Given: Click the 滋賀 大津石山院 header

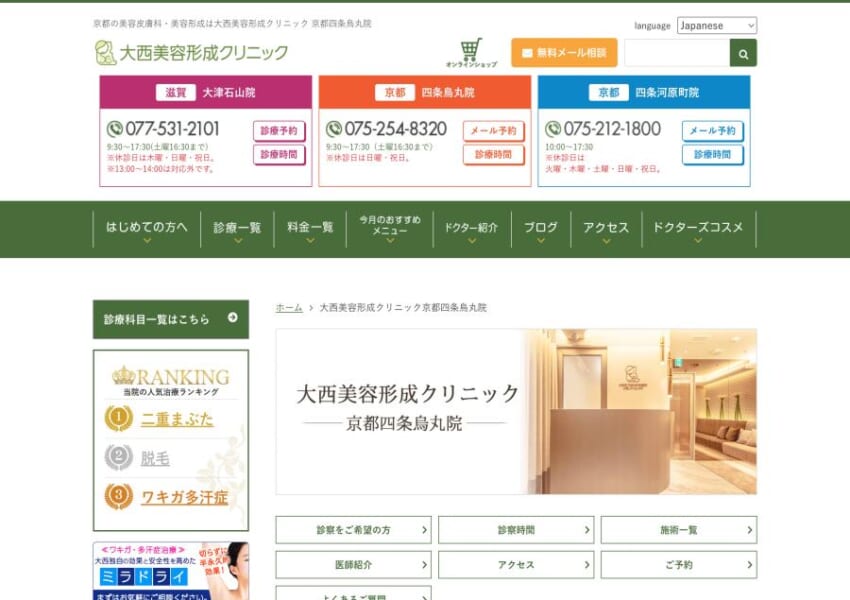Looking at the screenshot, I should pos(205,92).
